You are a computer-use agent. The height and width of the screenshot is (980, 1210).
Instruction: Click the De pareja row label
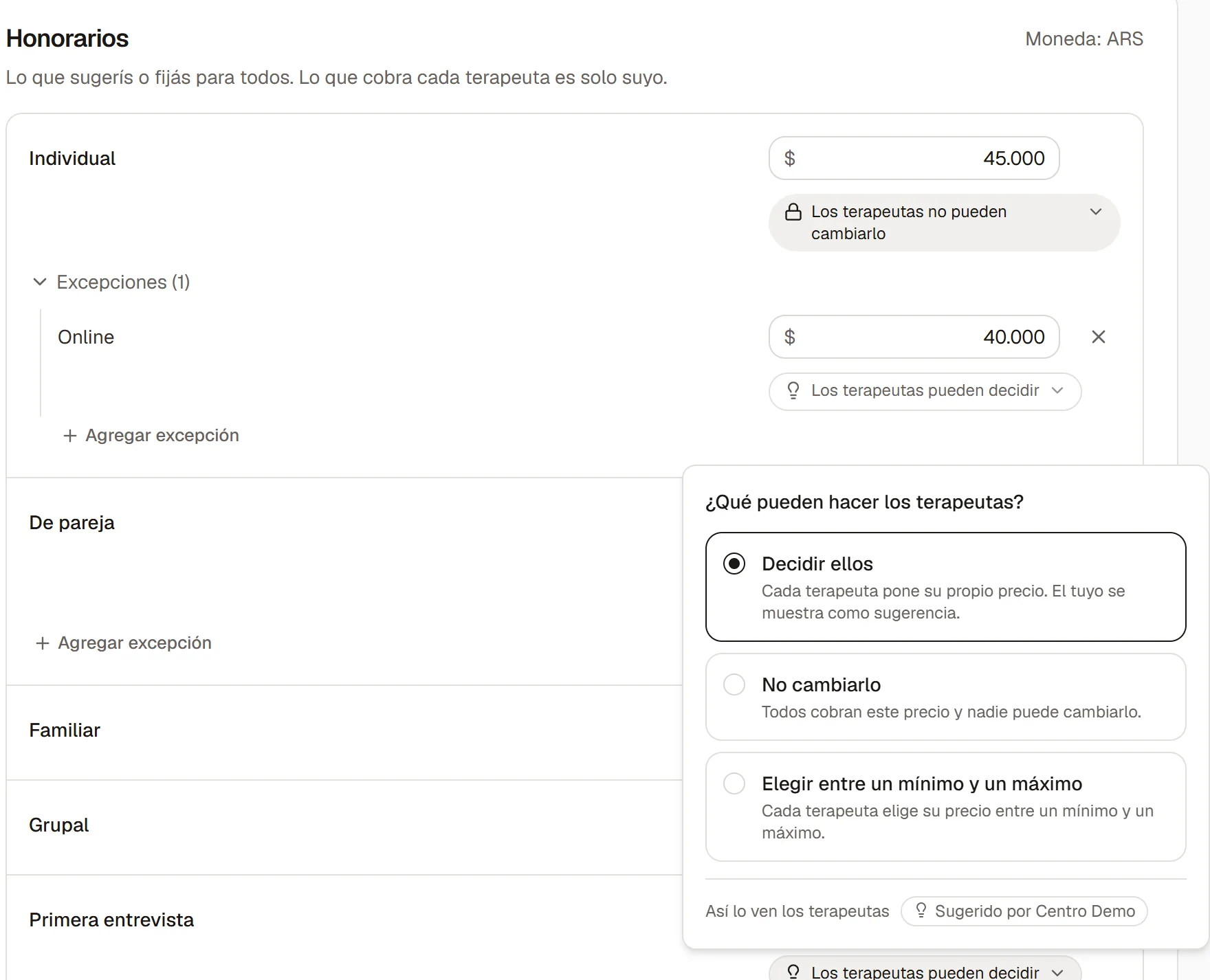(x=71, y=523)
